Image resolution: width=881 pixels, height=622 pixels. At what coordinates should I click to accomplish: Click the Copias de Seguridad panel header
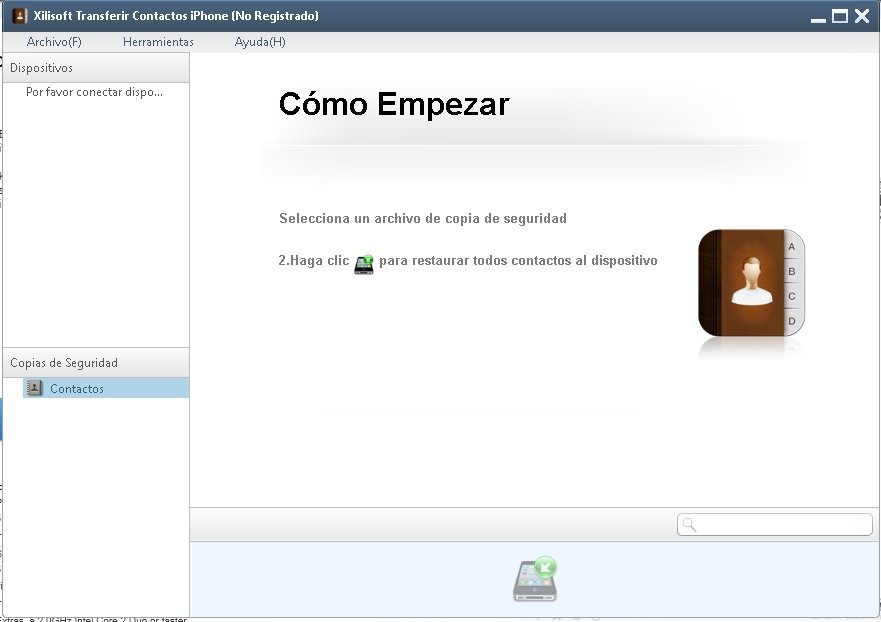click(96, 363)
